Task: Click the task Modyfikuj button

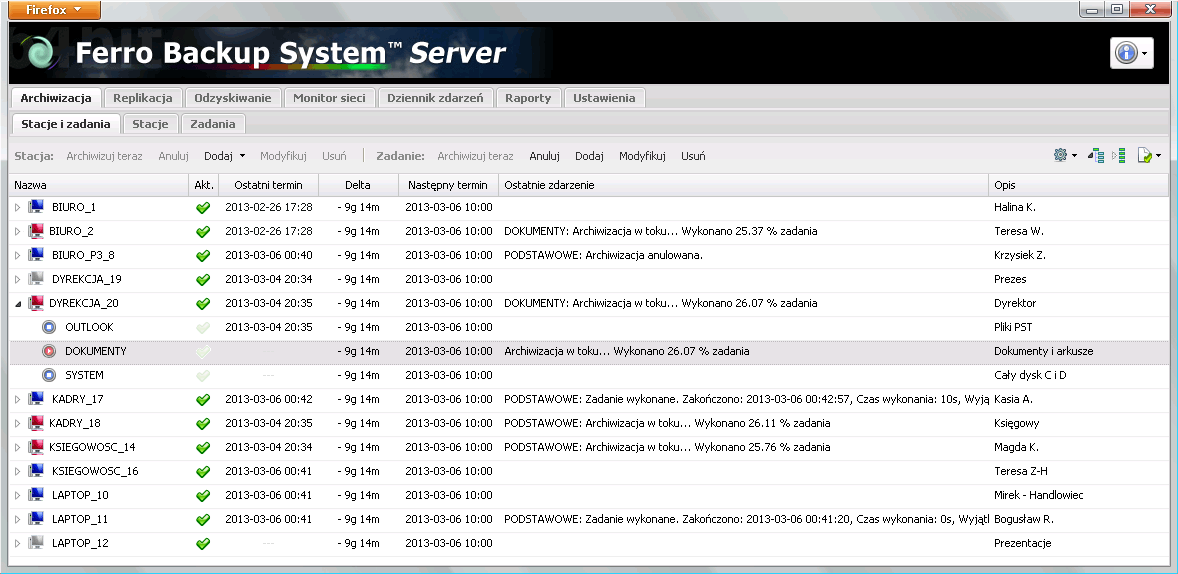Action: (642, 156)
